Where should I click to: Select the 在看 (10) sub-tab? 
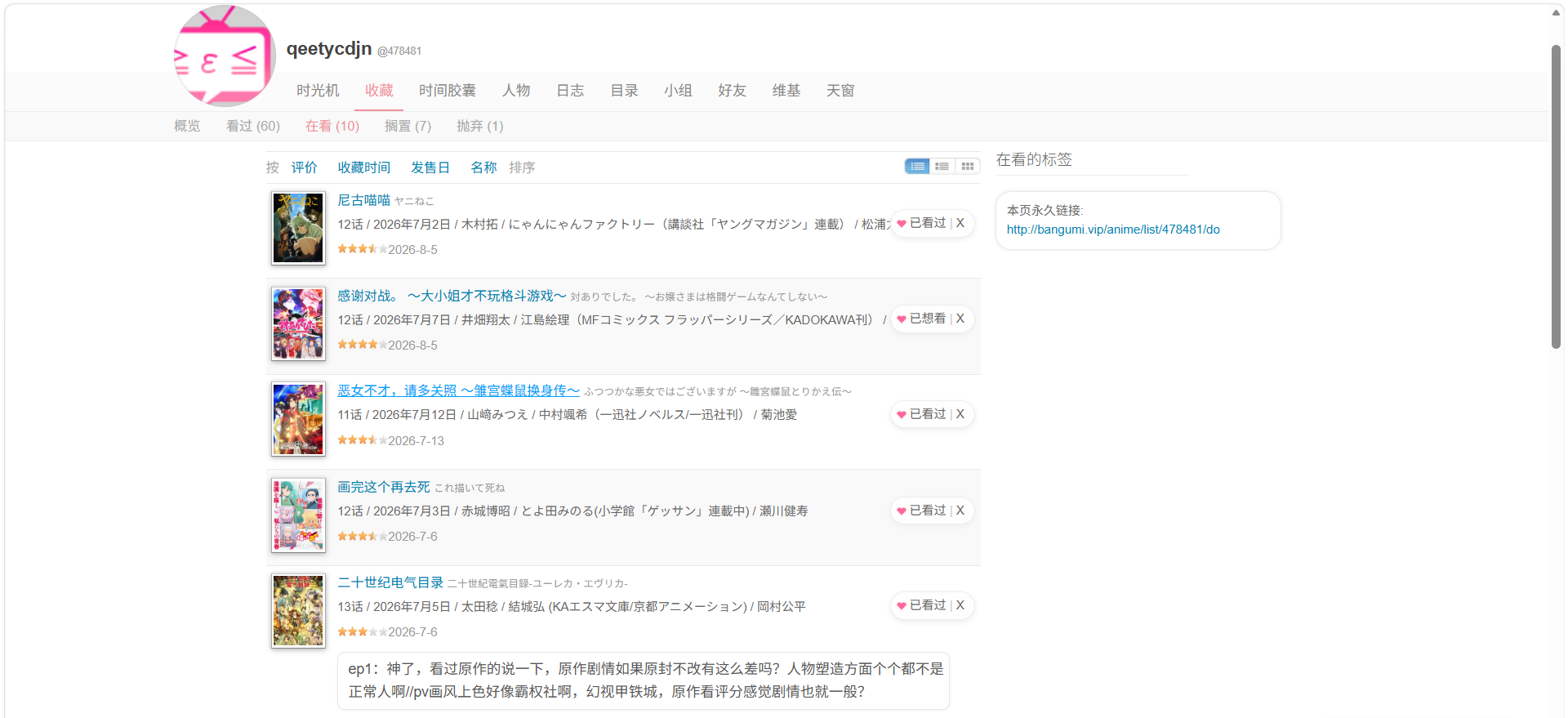point(332,126)
